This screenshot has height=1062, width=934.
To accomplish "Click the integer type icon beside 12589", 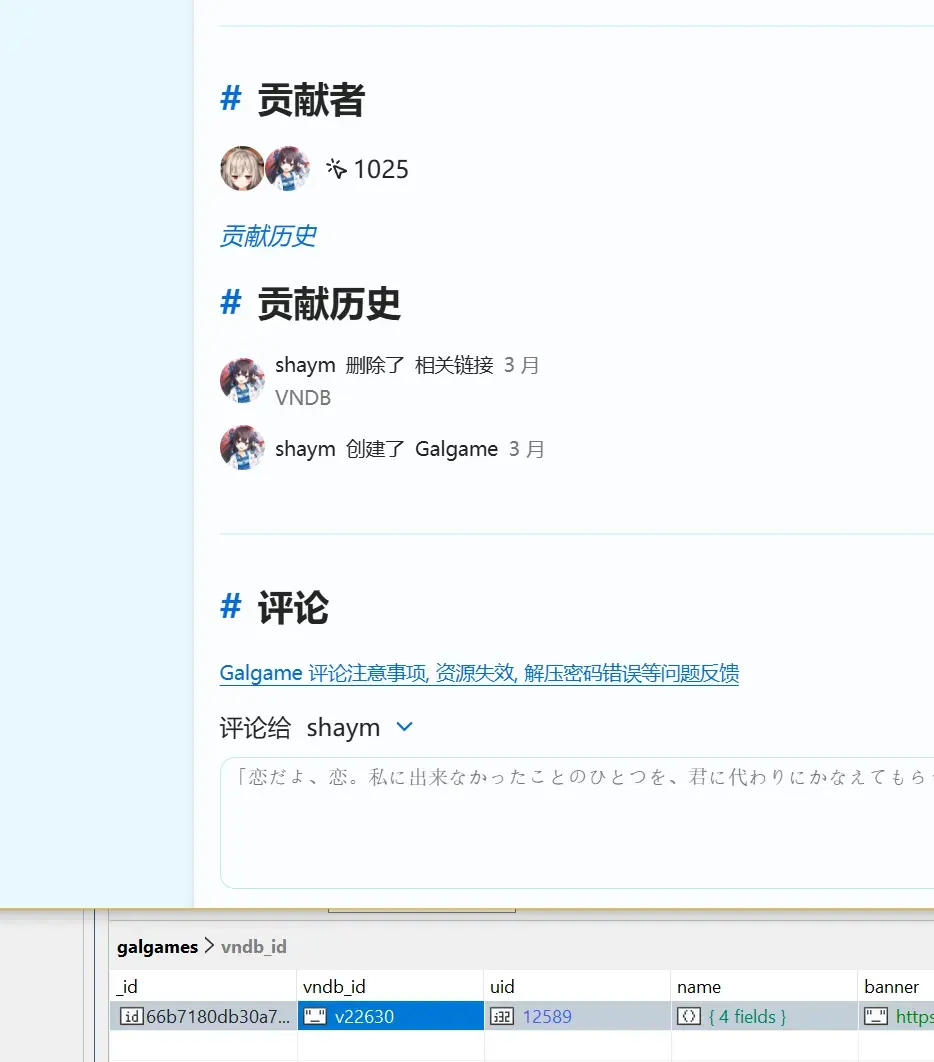I will (x=502, y=1017).
